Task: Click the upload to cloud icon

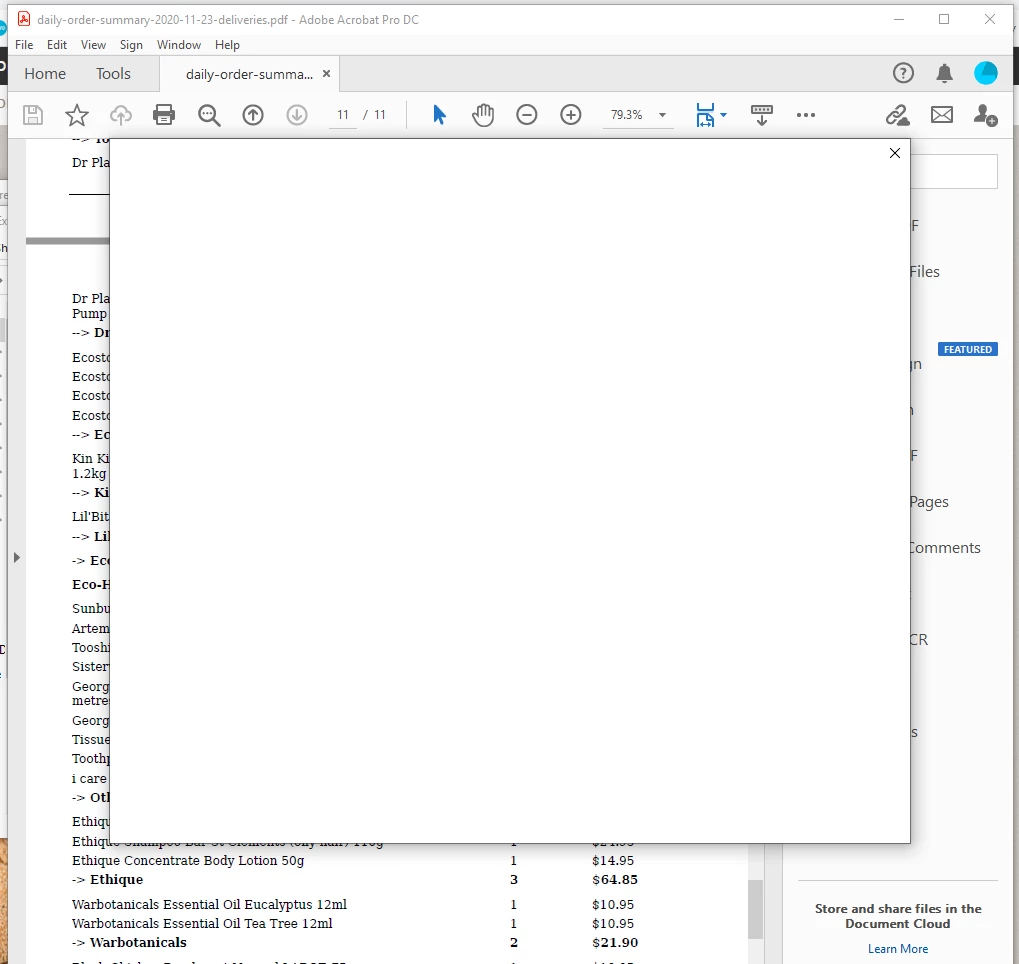Action: point(120,115)
